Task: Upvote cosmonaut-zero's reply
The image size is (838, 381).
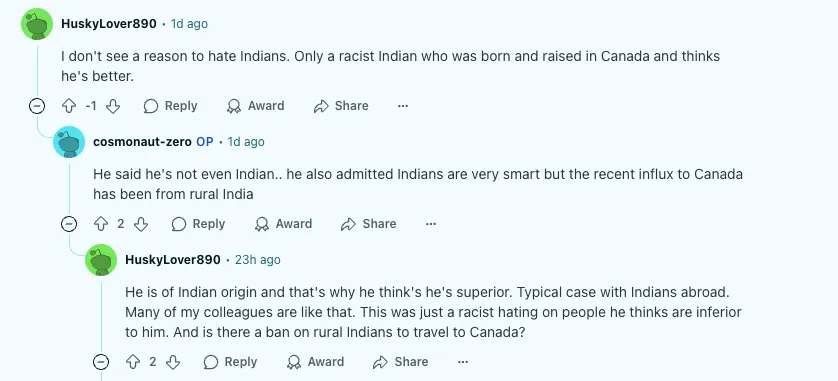Action: [101, 224]
